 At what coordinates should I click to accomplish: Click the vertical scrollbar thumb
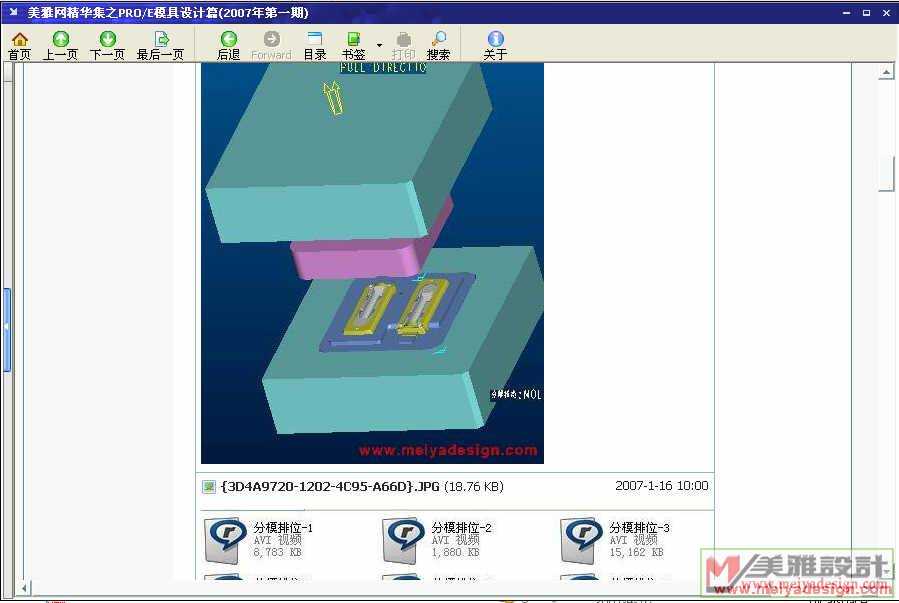coord(886,173)
